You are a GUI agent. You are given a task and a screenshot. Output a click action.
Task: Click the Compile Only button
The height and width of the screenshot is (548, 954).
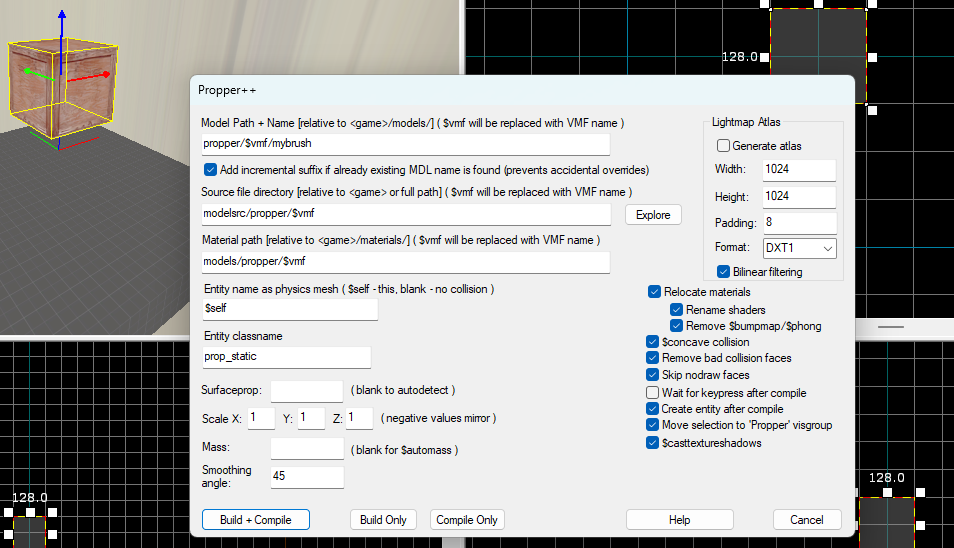click(x=467, y=519)
